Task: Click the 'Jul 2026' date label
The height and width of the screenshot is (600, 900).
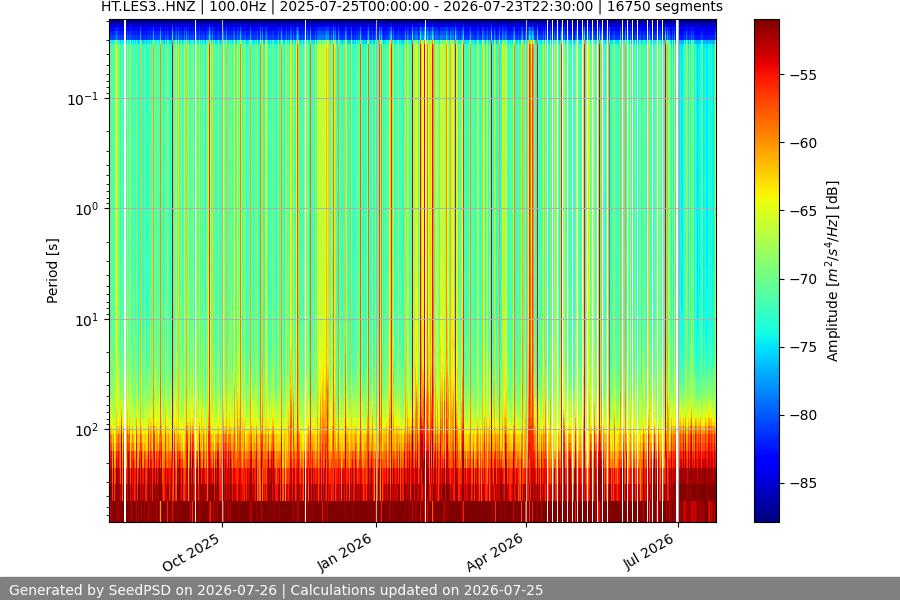Action: [x=648, y=552]
